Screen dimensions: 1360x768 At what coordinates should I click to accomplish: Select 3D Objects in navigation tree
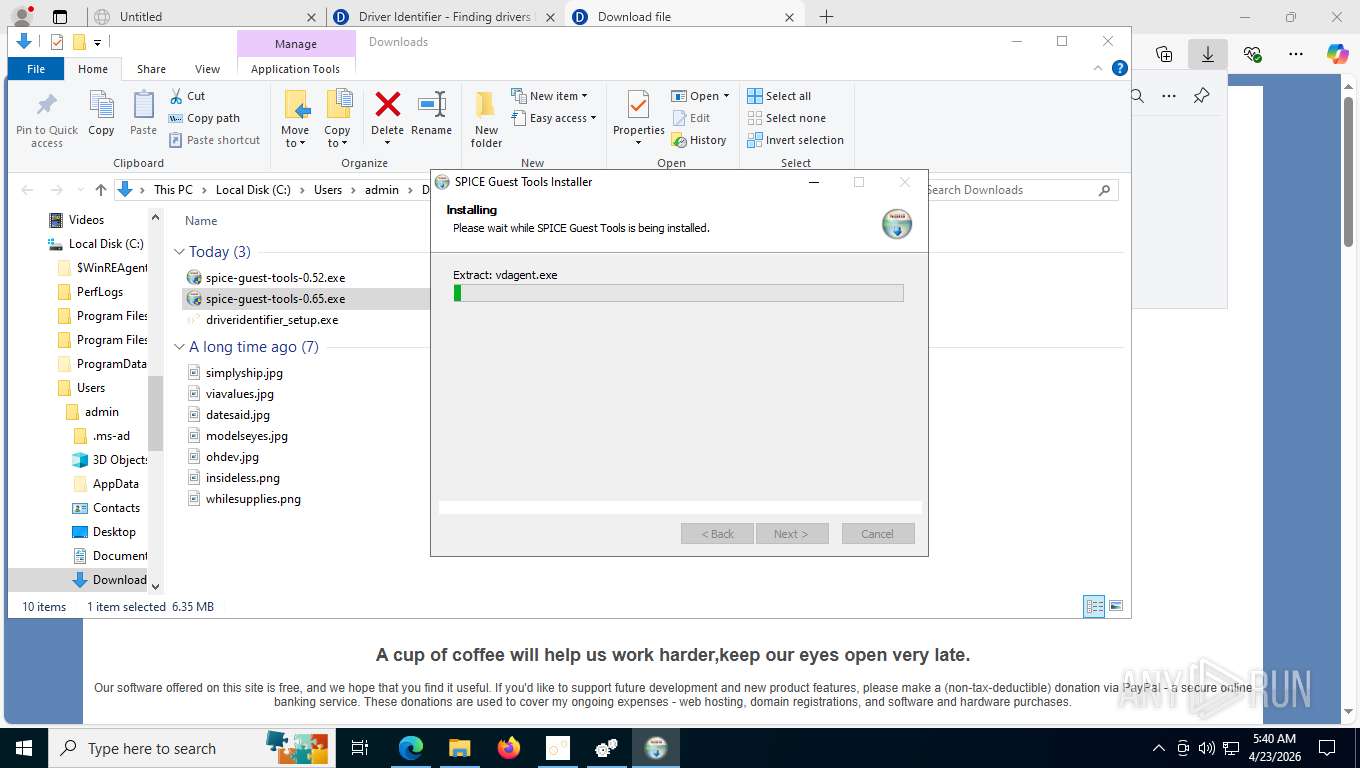pos(120,460)
